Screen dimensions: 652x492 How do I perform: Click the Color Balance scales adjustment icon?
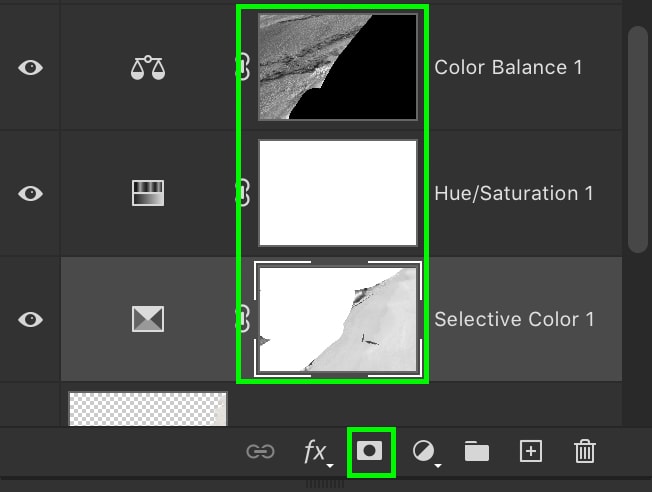(148, 68)
